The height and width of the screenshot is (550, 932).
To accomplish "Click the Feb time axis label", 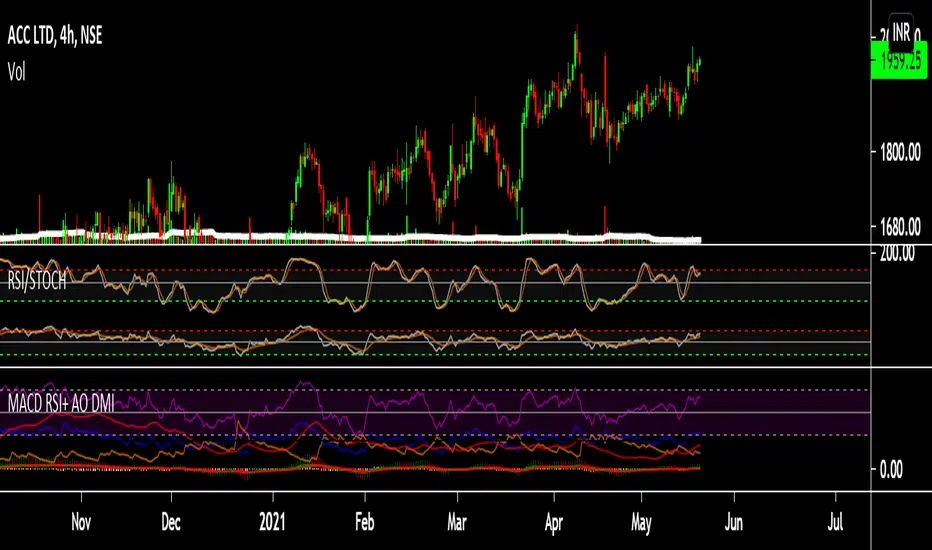I will pyautogui.click(x=365, y=521).
